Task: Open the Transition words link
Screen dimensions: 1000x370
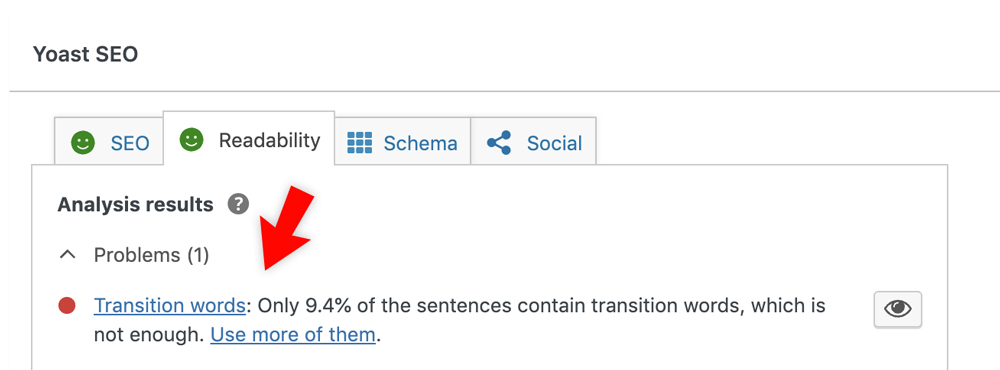Action: tap(170, 306)
